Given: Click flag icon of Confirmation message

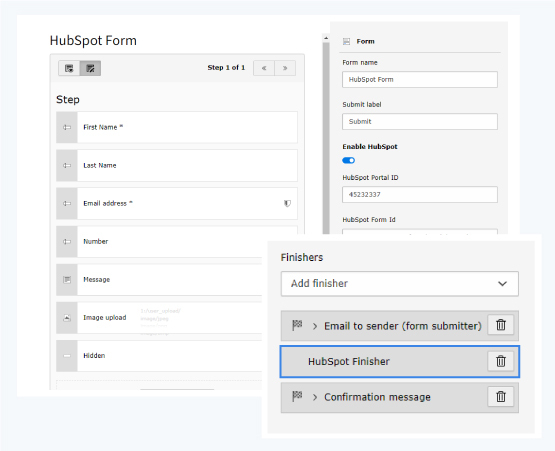Looking at the screenshot, I should coord(297,396).
